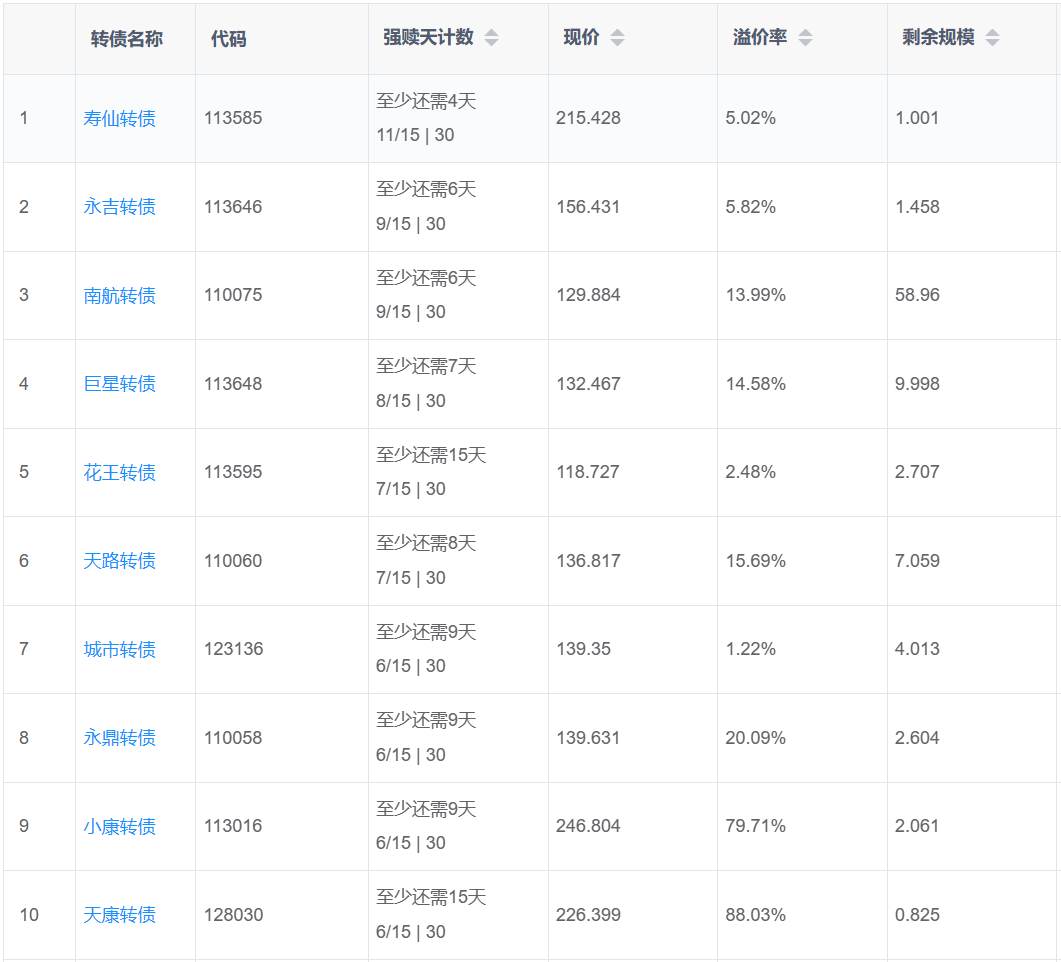
Task: Select the 南航转债 link
Action: click(x=120, y=296)
